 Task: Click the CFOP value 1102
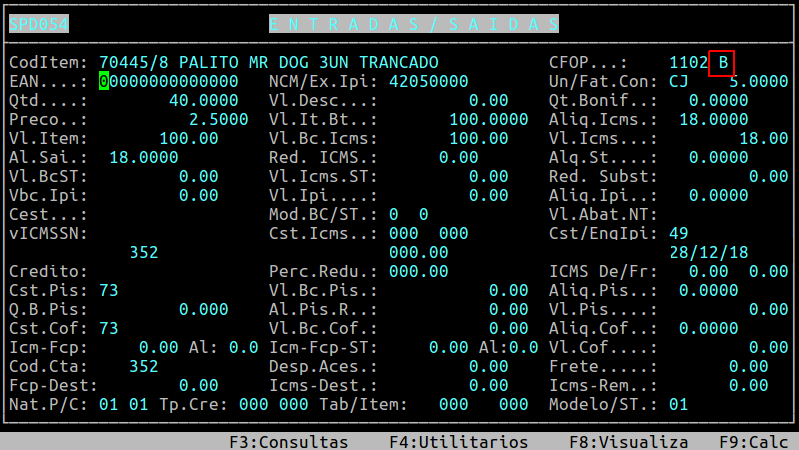pyautogui.click(x=689, y=62)
